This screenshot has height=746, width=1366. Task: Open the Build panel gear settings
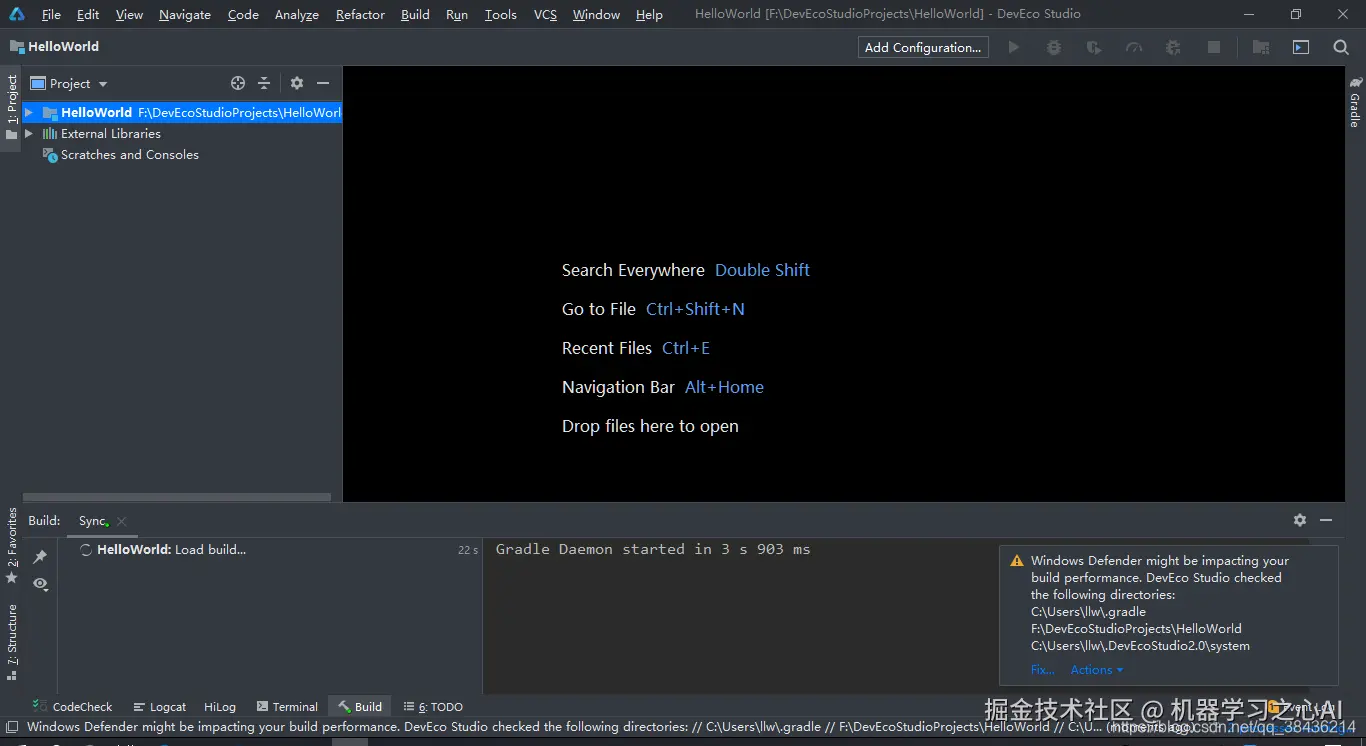point(1299,520)
